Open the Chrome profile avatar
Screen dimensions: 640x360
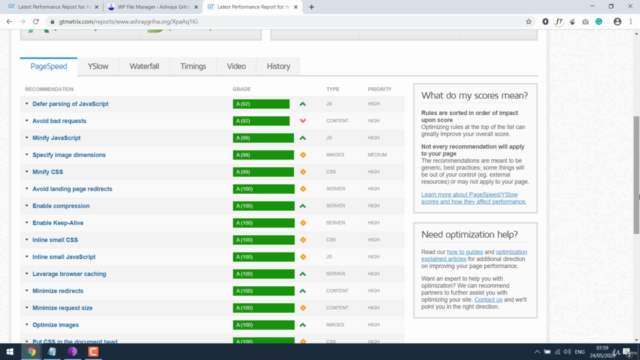point(617,22)
